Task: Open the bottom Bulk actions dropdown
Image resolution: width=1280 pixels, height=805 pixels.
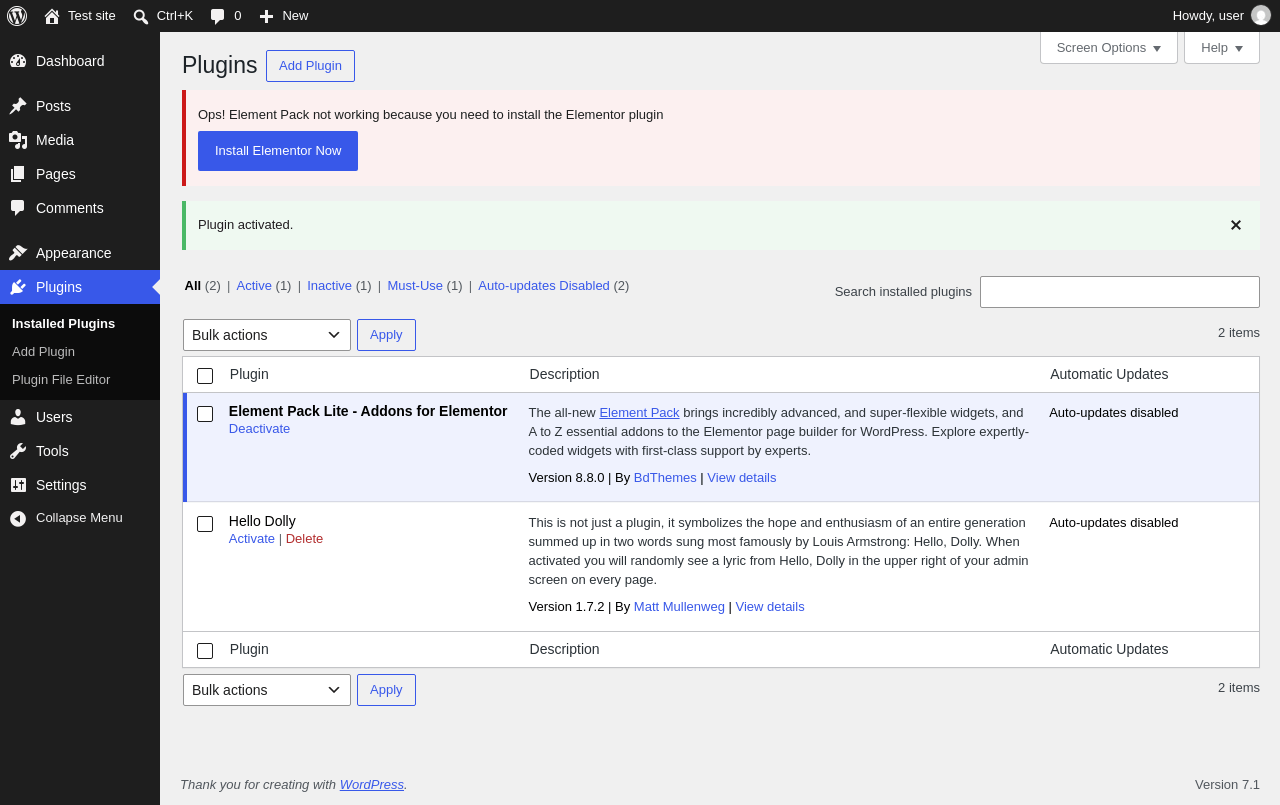Action: pyautogui.click(x=267, y=690)
